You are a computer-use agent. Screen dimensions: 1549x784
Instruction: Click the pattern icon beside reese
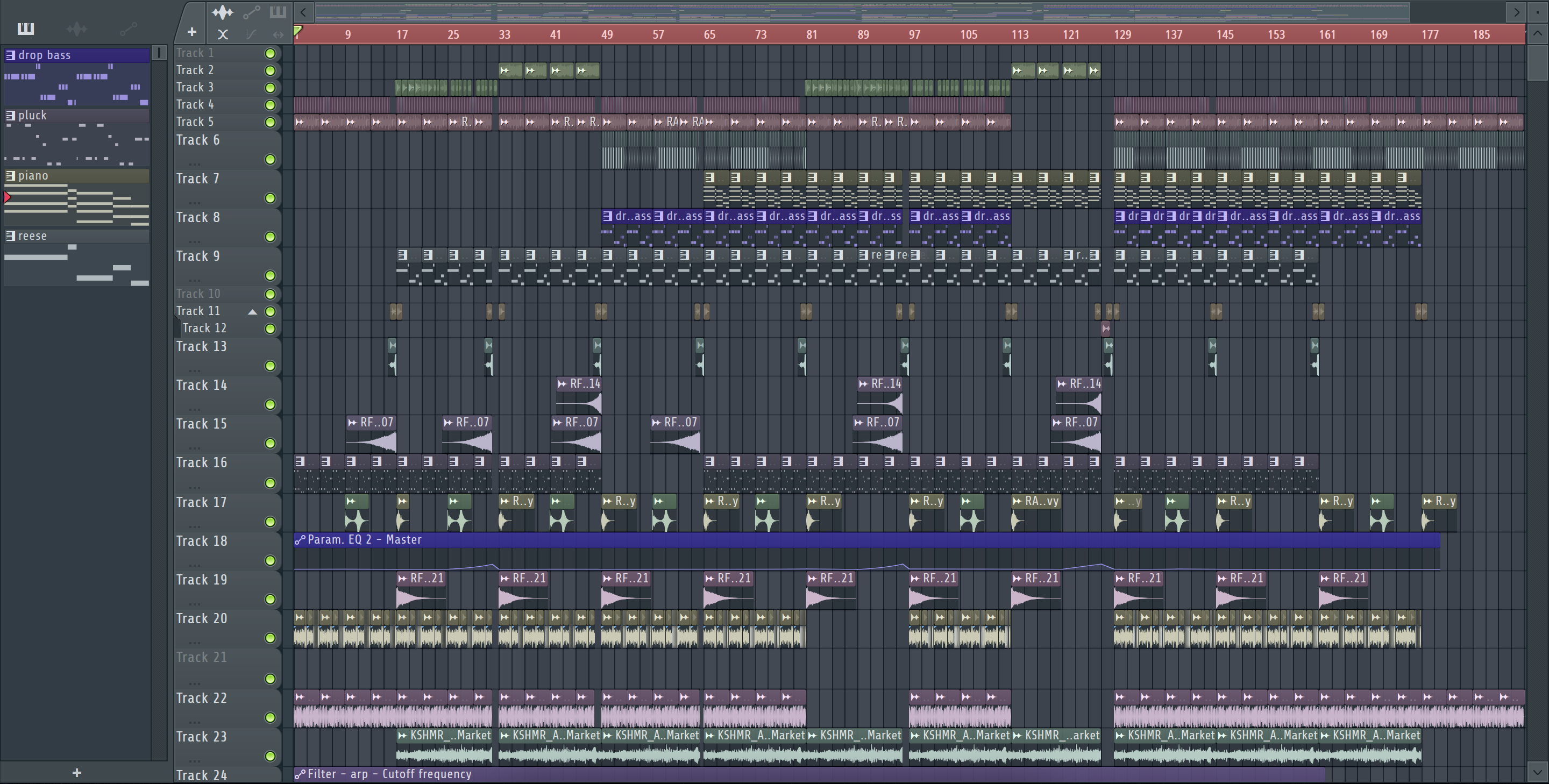pos(10,236)
